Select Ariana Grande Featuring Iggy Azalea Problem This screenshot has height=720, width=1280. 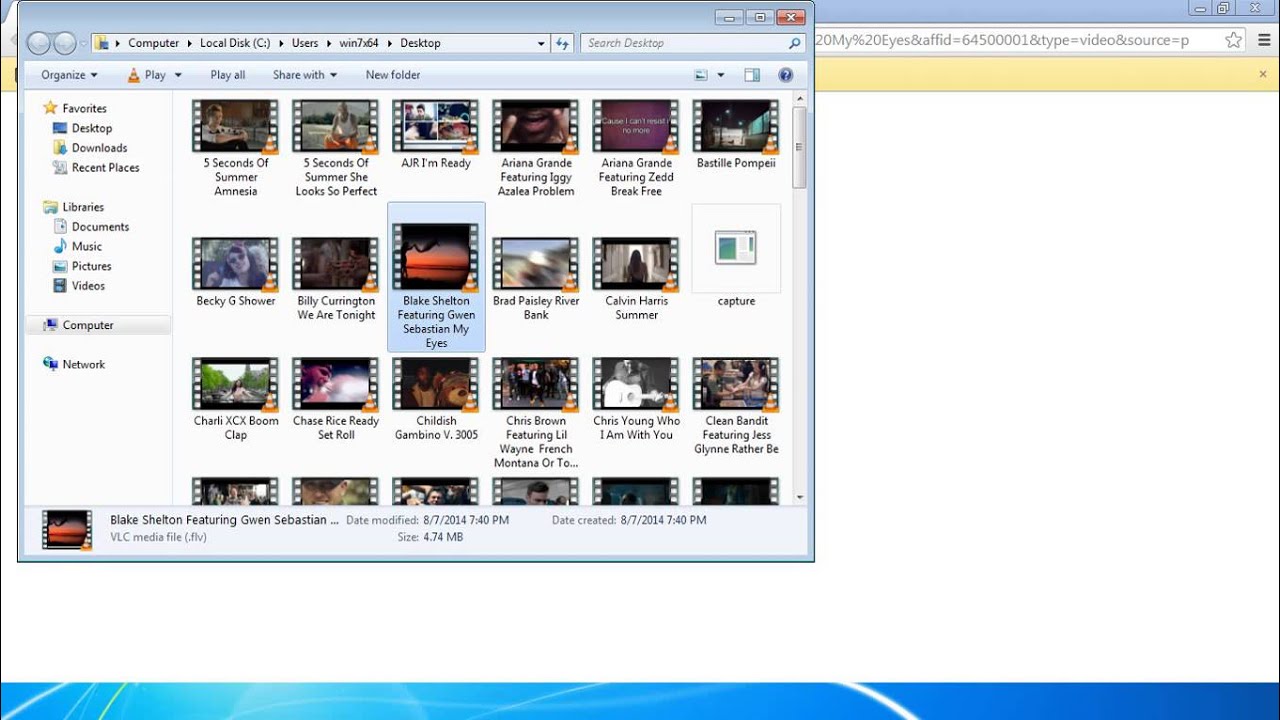coord(536,149)
